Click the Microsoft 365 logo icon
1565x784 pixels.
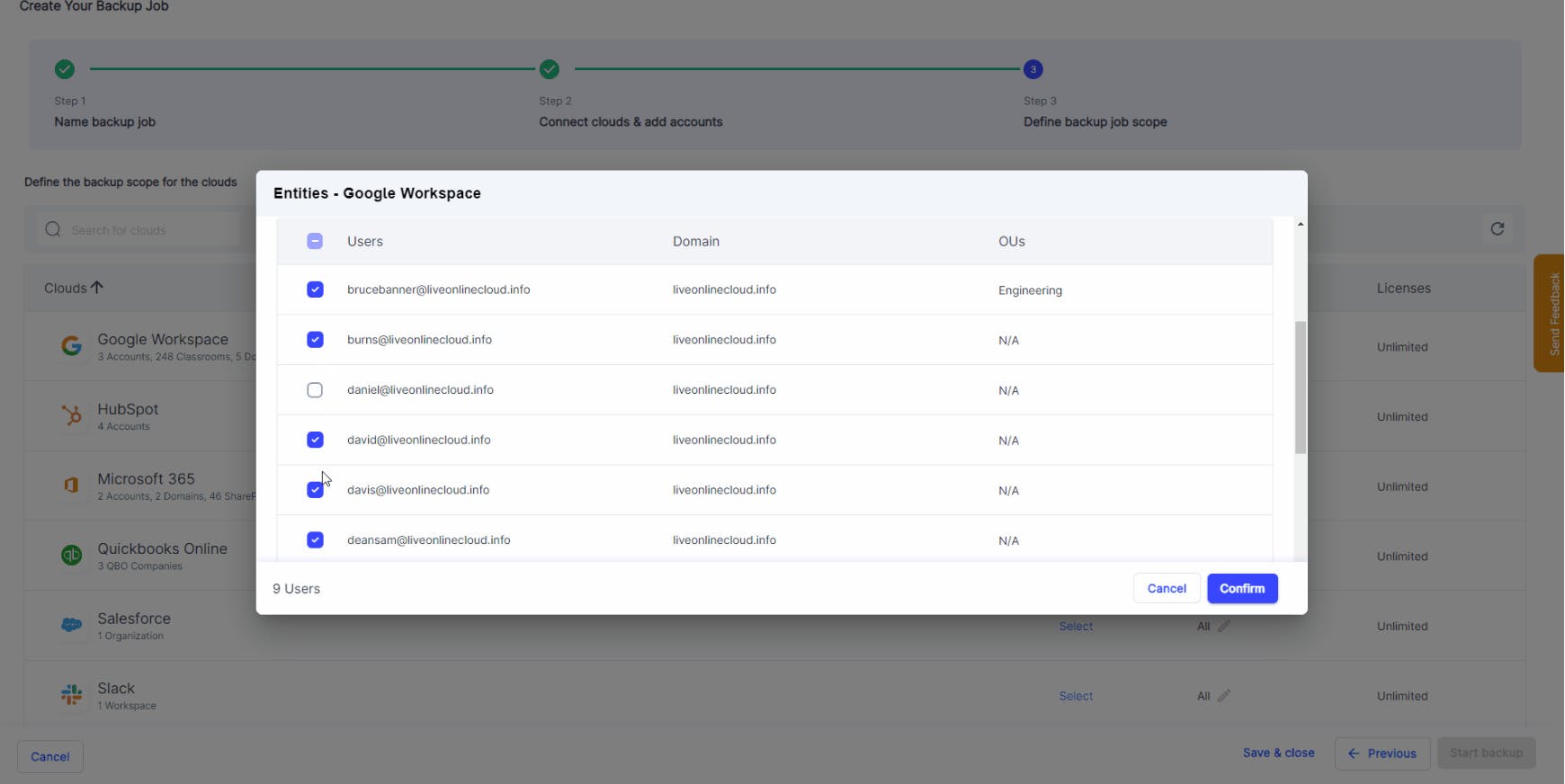point(71,486)
